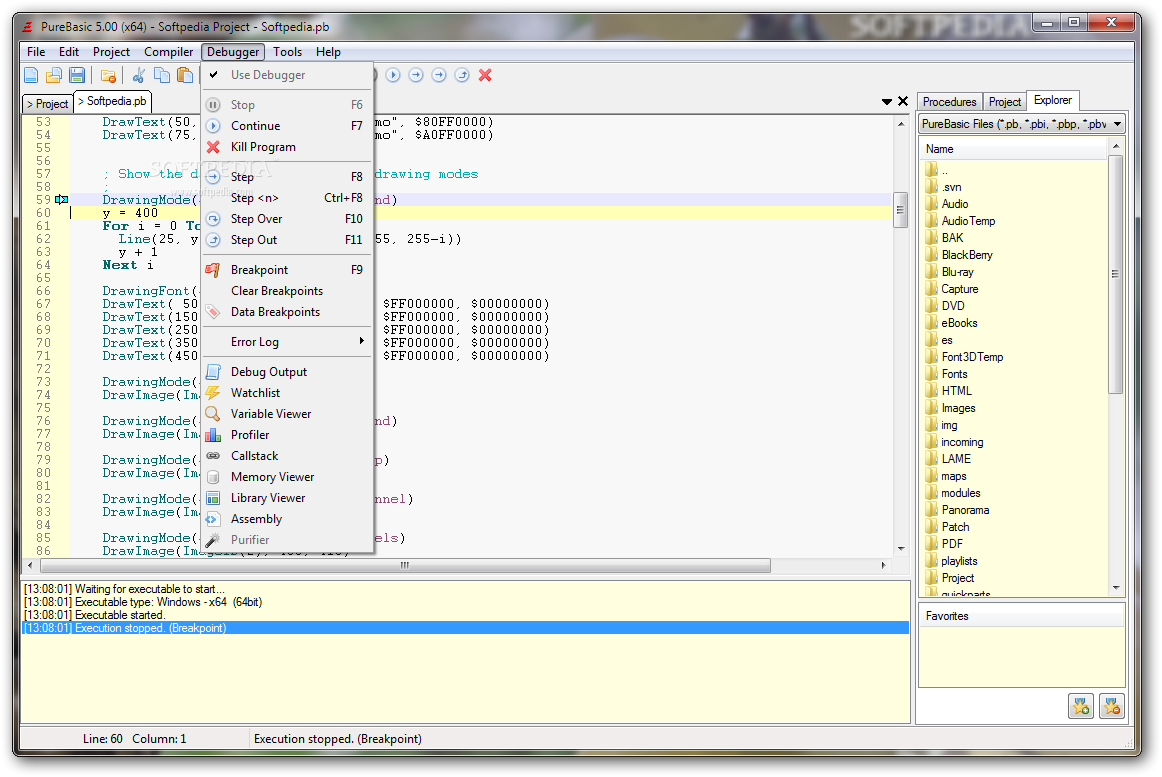Screen dimensions: 1162x777
Task: Click the remove favorite star icon
Action: click(x=1112, y=707)
